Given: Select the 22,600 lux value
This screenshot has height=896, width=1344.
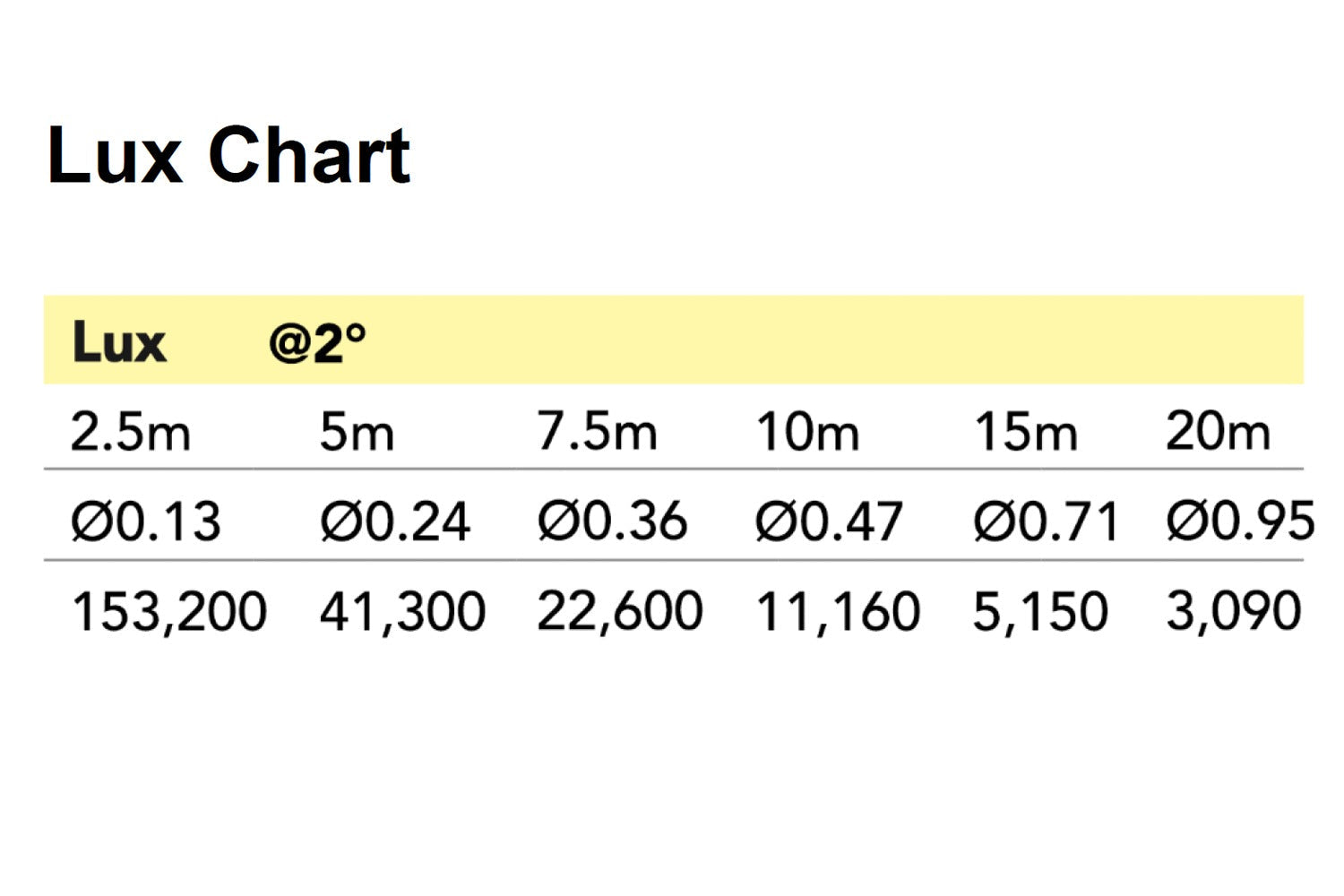Looking at the screenshot, I should point(620,612).
